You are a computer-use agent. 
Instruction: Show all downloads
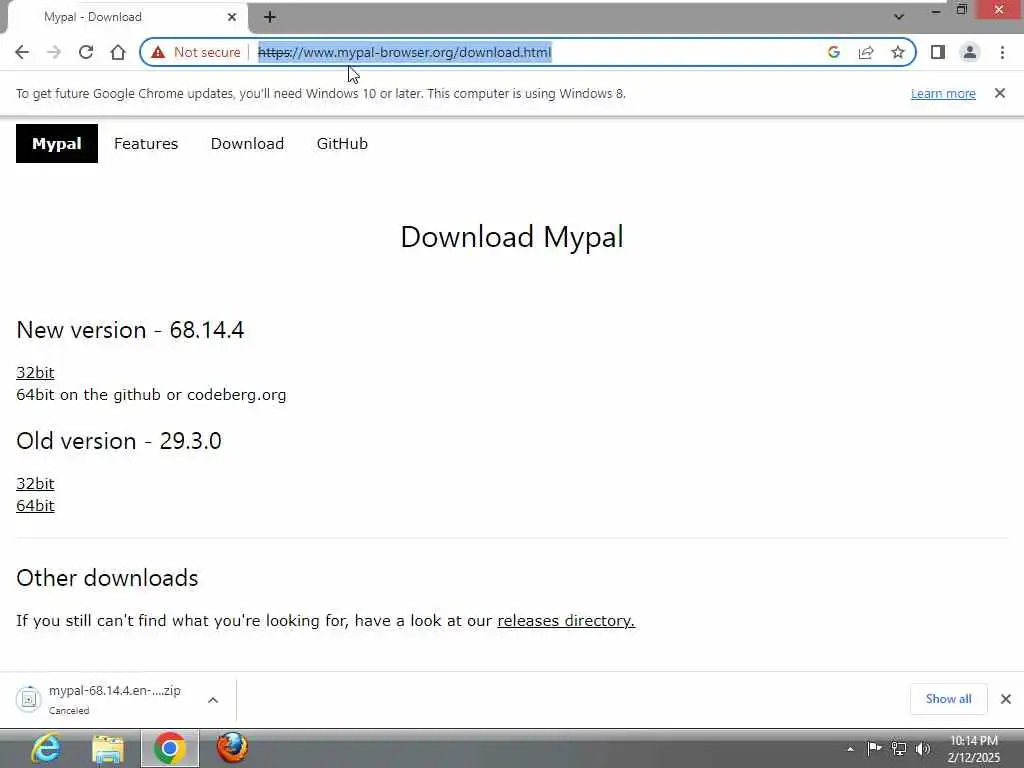click(948, 699)
